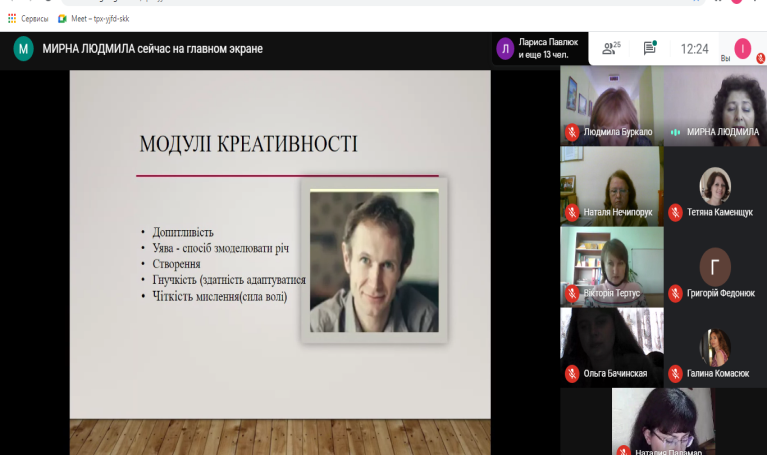Click muted mic icon of Наталя Нечипорук
767x455 pixels.
click(572, 212)
